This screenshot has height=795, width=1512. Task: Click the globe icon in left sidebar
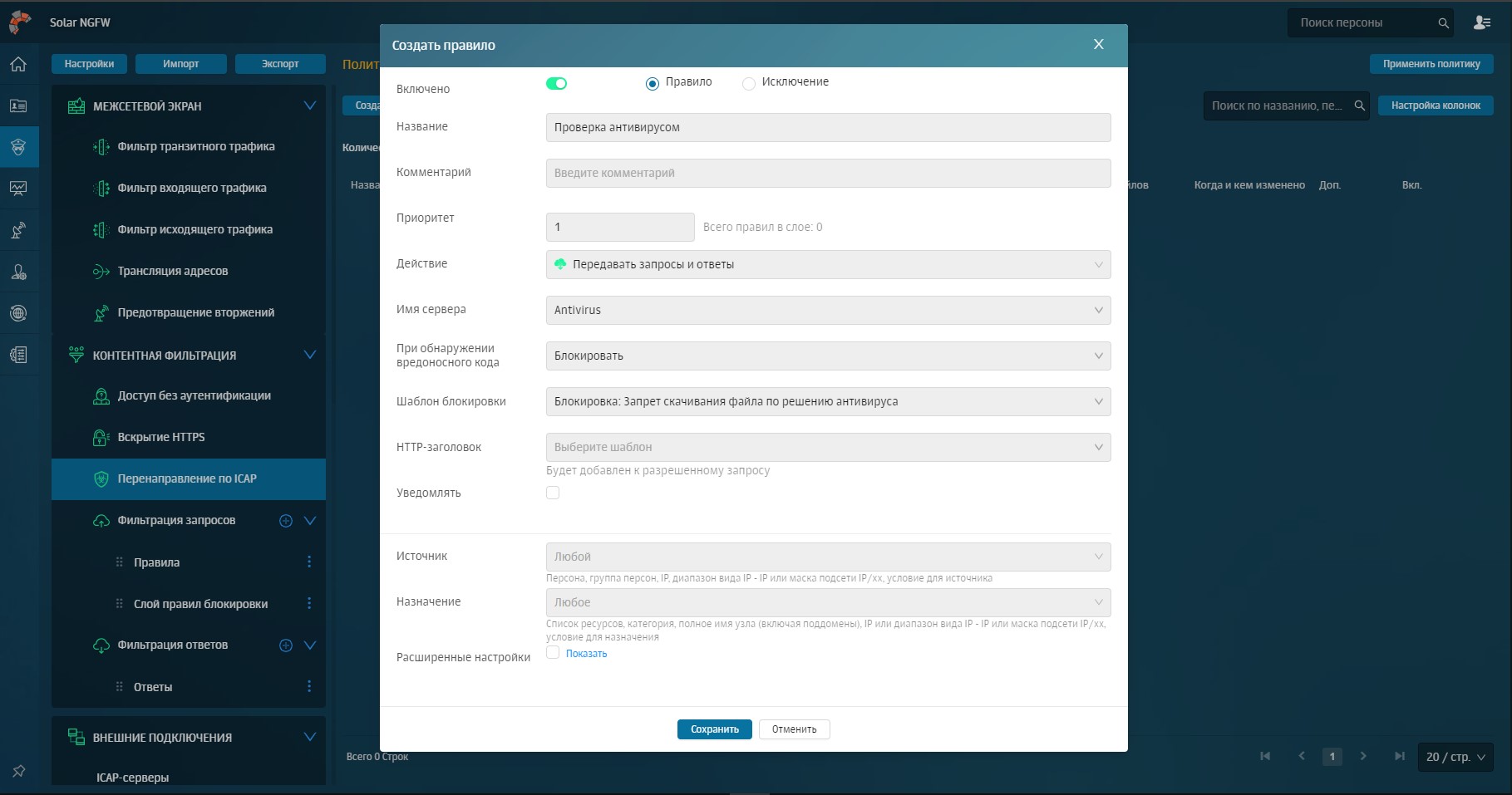(x=18, y=313)
